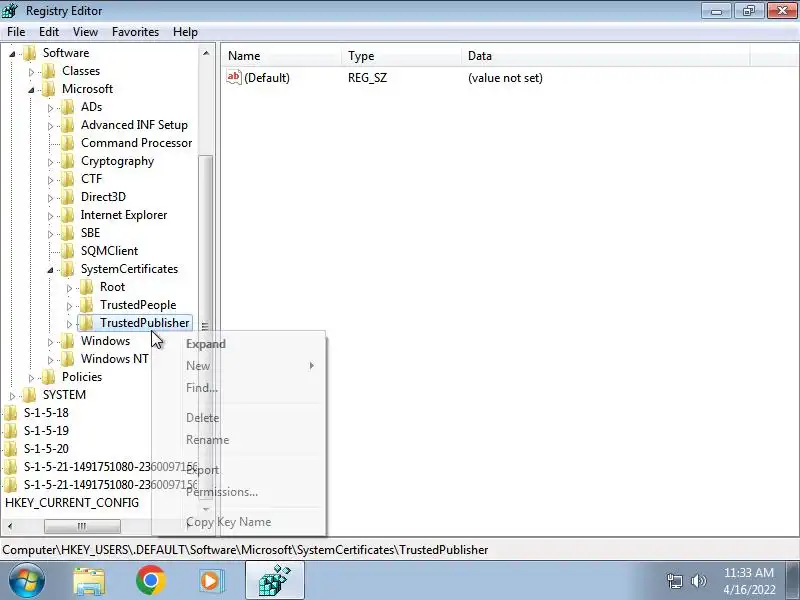Viewport: 800px width, 600px height.
Task: Open the Windows Start orb
Action: point(27,581)
